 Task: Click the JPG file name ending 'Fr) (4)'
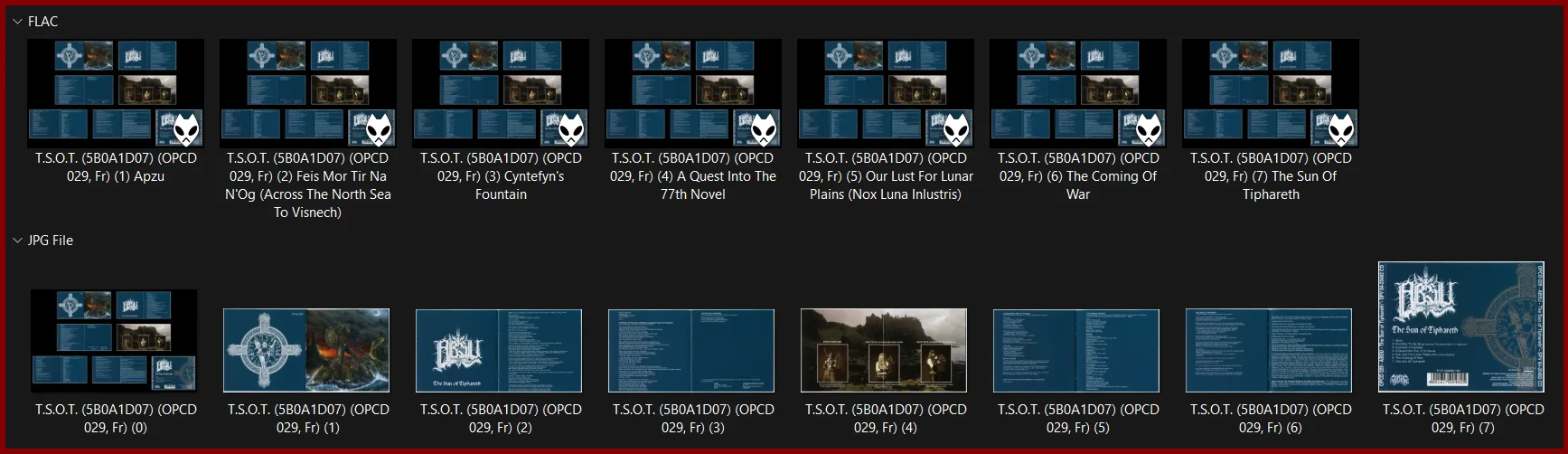886,419
